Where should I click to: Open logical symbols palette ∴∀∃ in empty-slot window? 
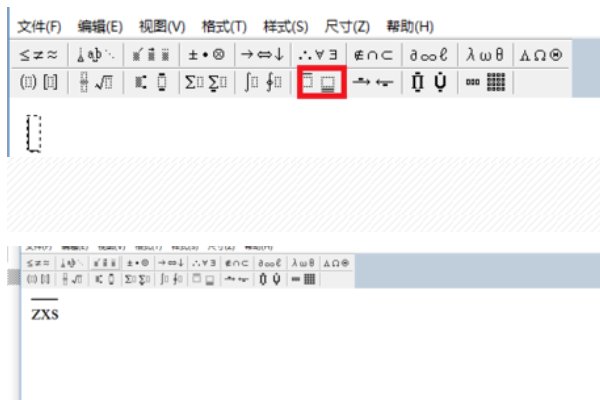point(318,55)
